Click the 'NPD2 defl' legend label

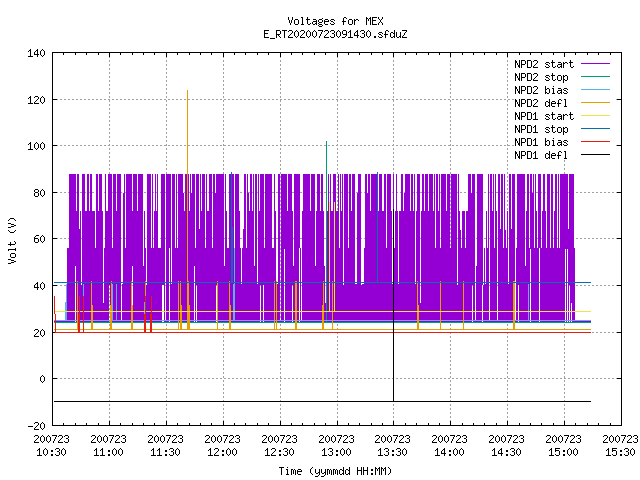(x=541, y=103)
